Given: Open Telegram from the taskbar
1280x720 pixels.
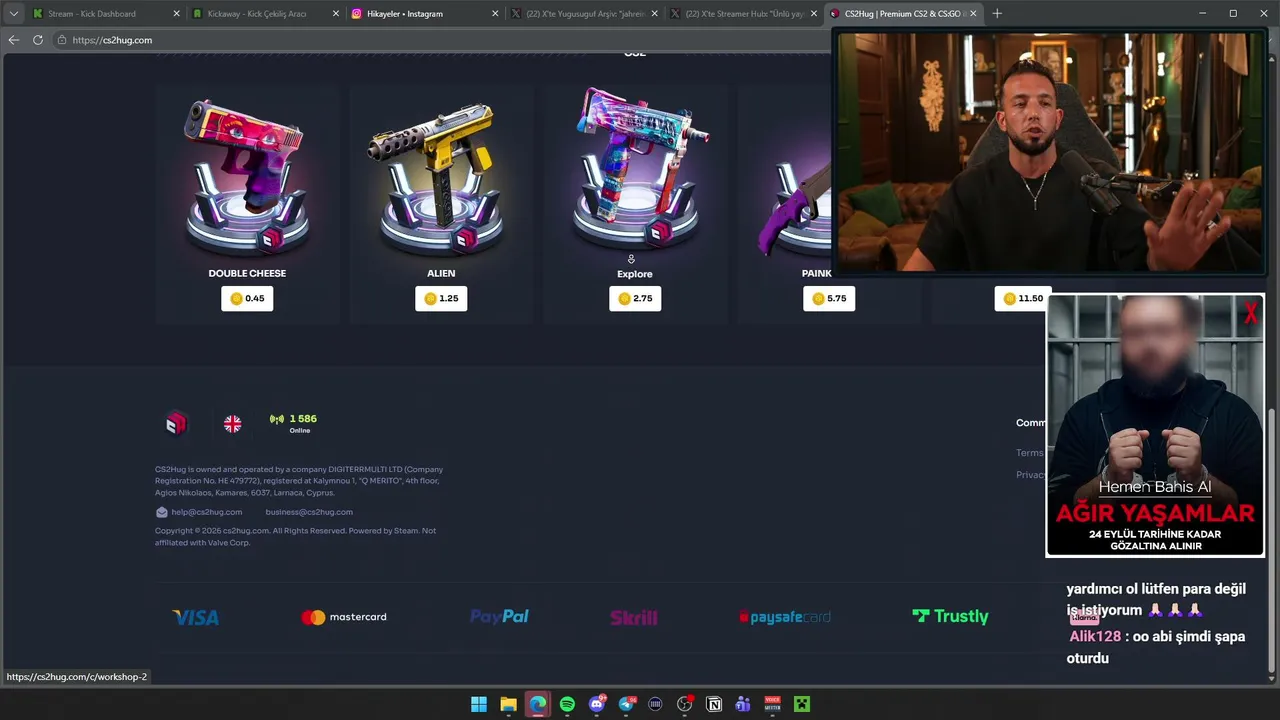Looking at the screenshot, I should click(627, 704).
